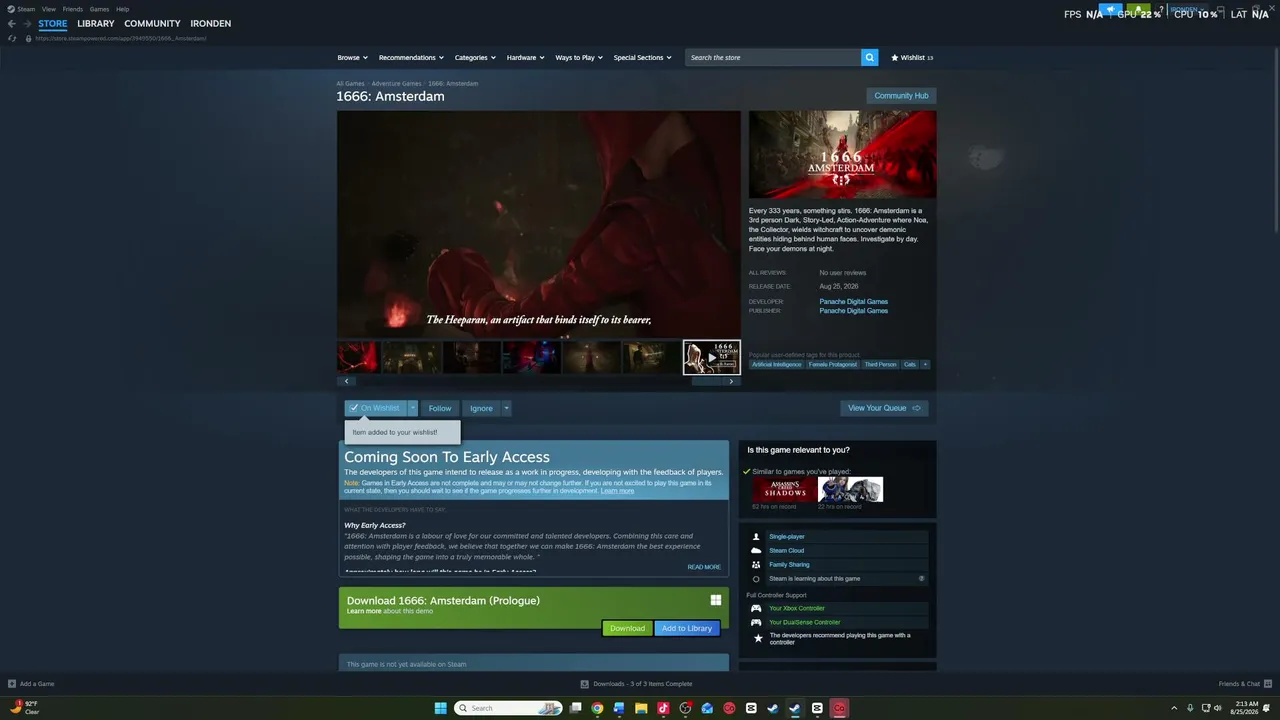Open the Hardware dropdown
This screenshot has height=720, width=1280.
[525, 57]
